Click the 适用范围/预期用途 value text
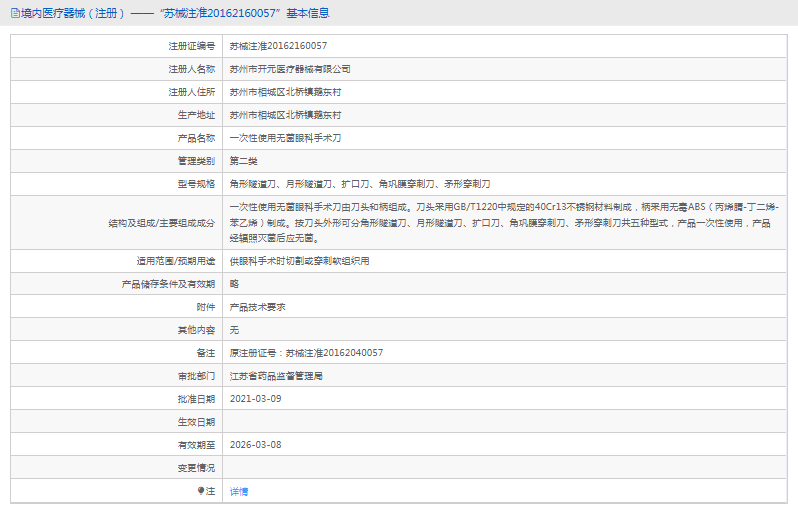Viewport: 798px width, 508px height. pyautogui.click(x=299, y=260)
